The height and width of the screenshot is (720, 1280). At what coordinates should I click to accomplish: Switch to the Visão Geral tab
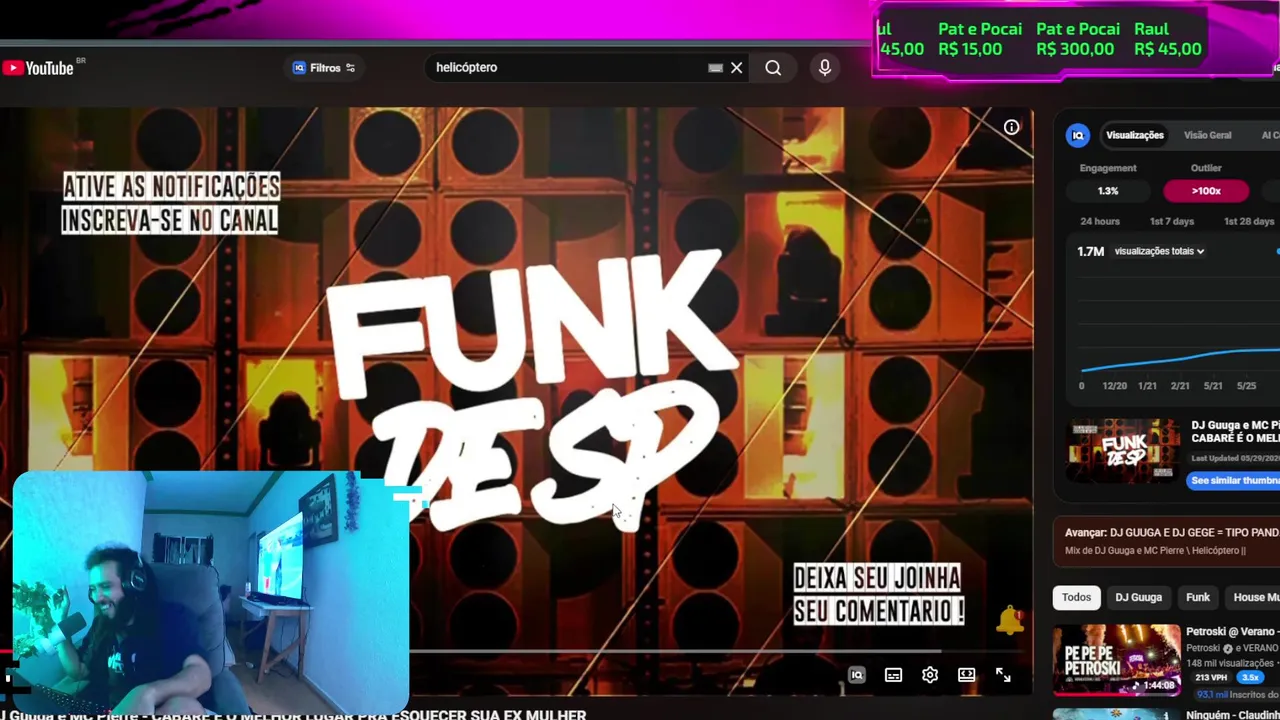click(x=1207, y=135)
